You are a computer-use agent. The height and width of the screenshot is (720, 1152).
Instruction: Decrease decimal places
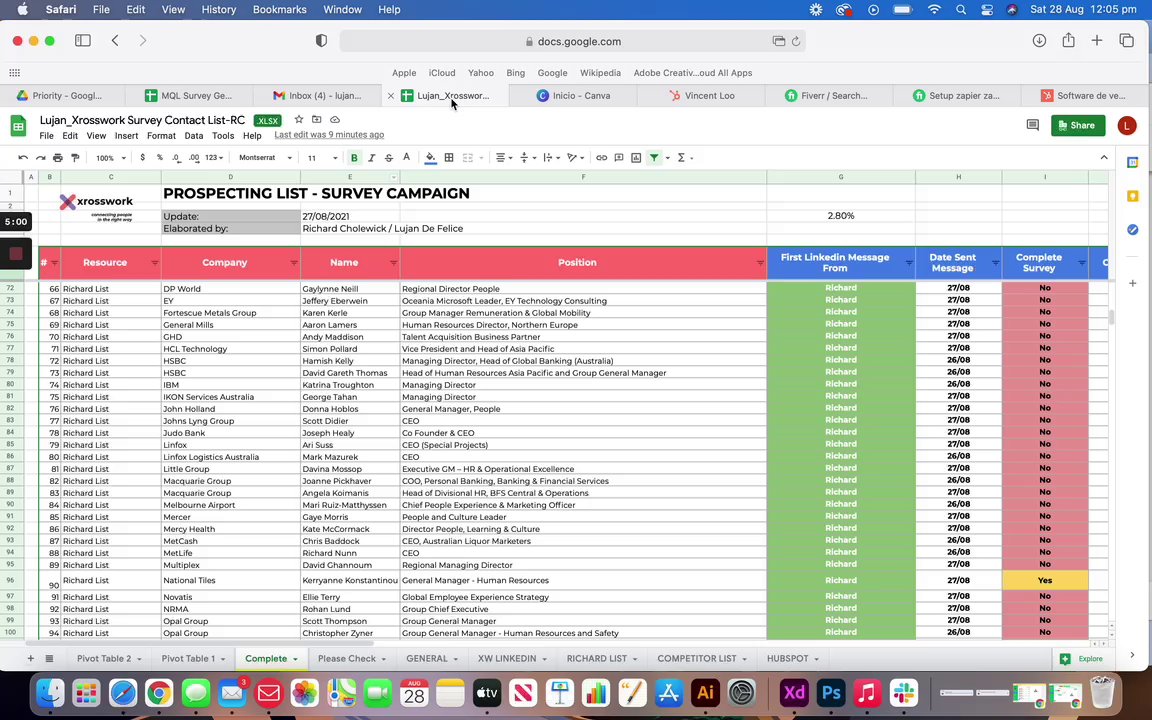click(x=176, y=158)
